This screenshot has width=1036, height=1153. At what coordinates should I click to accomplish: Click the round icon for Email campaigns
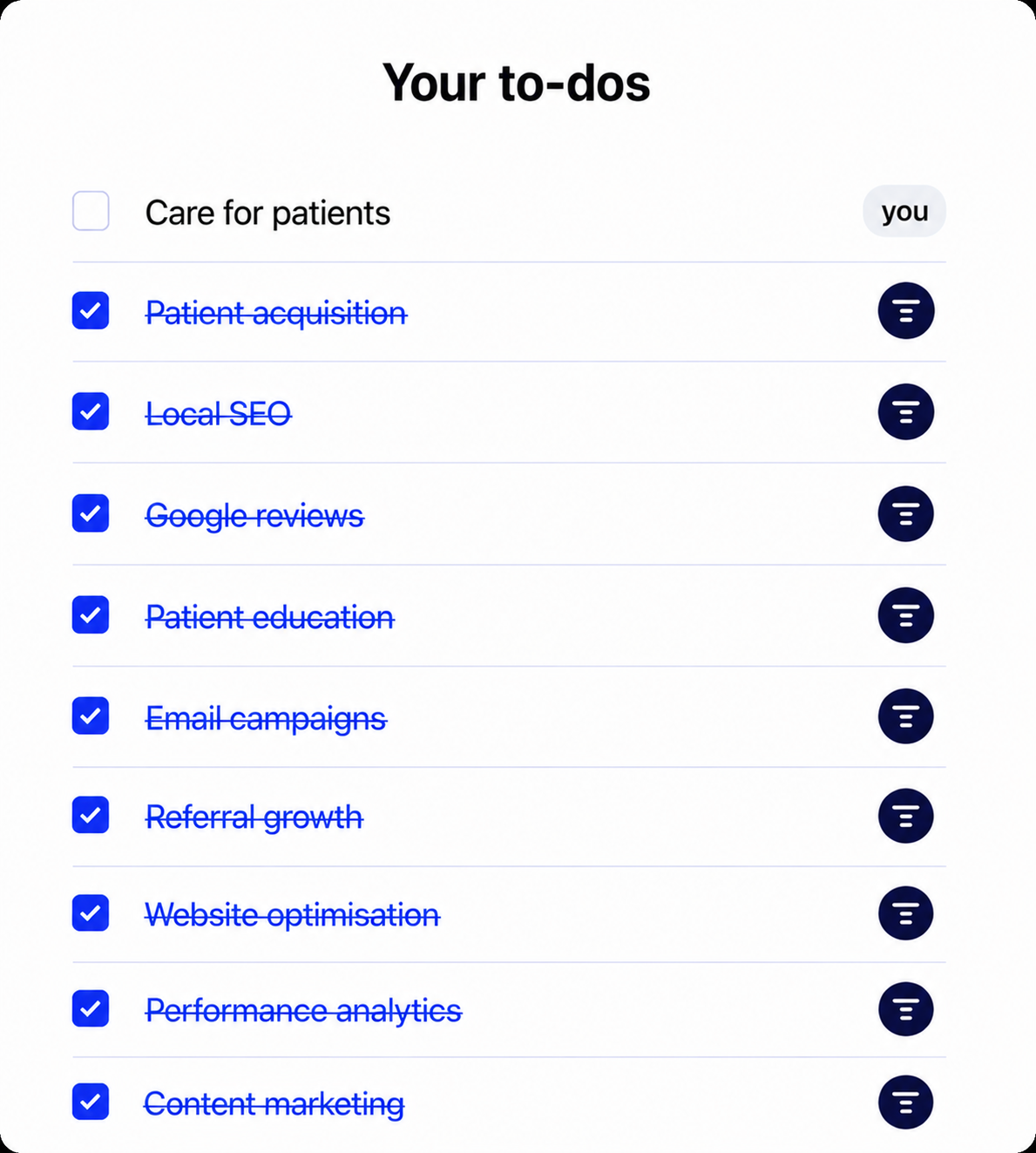pyautogui.click(x=905, y=716)
